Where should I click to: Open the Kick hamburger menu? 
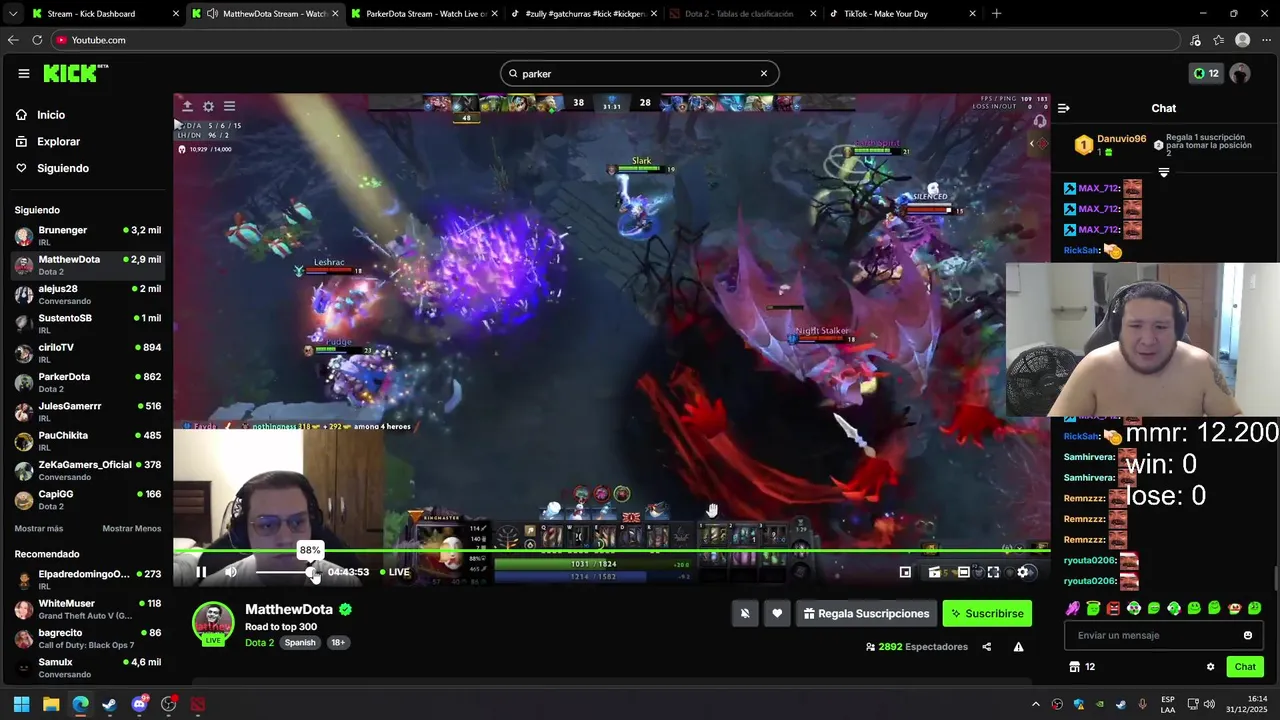coord(23,73)
